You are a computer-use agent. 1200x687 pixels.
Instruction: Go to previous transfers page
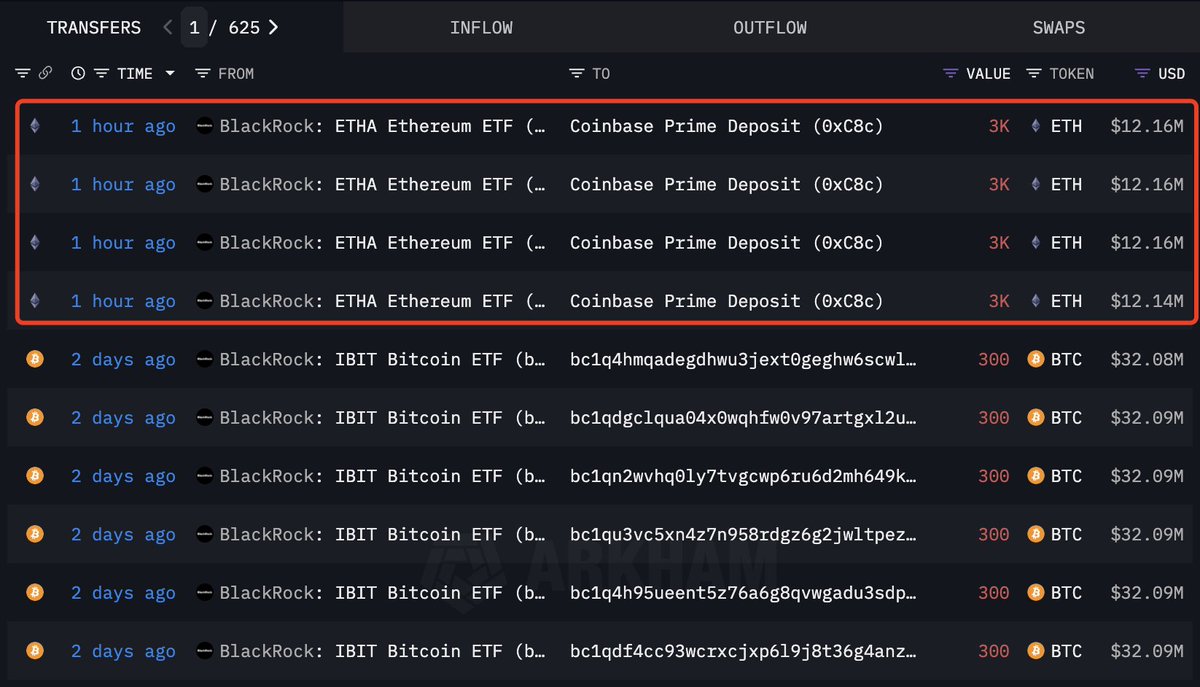168,27
